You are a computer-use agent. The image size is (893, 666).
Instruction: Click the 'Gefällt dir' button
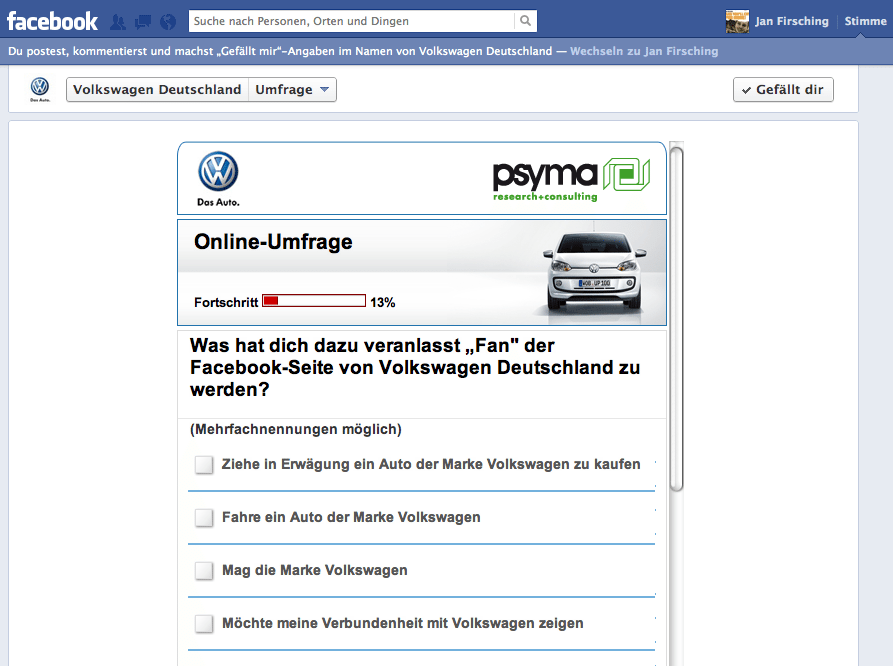coord(783,89)
